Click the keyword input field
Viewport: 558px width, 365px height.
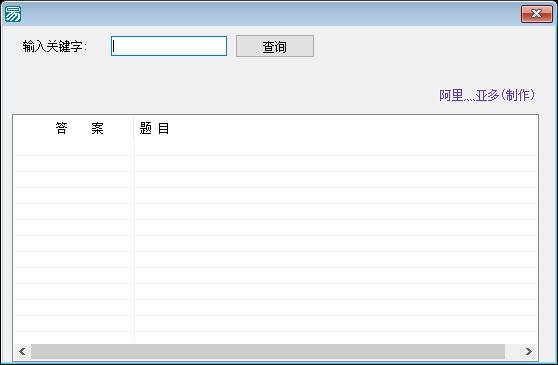(x=169, y=46)
